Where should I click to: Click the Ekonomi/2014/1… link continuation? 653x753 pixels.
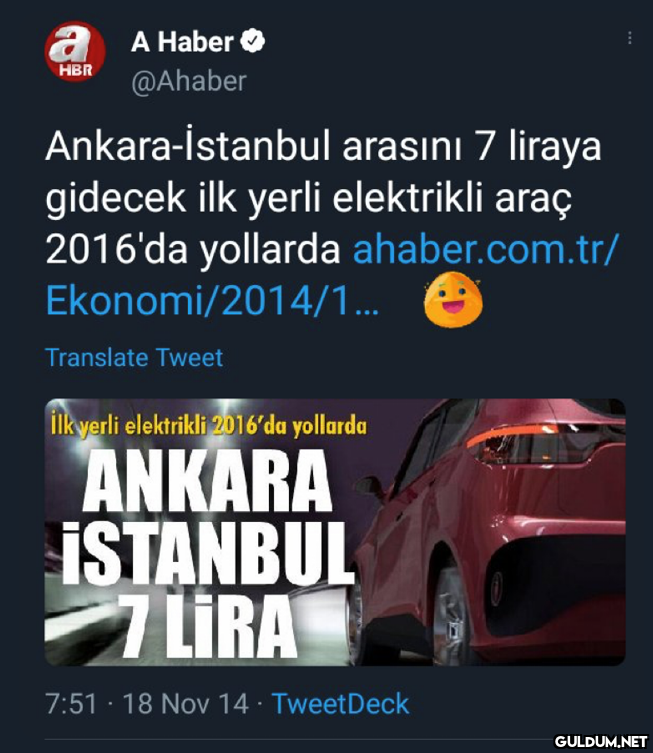pyautogui.click(x=212, y=302)
